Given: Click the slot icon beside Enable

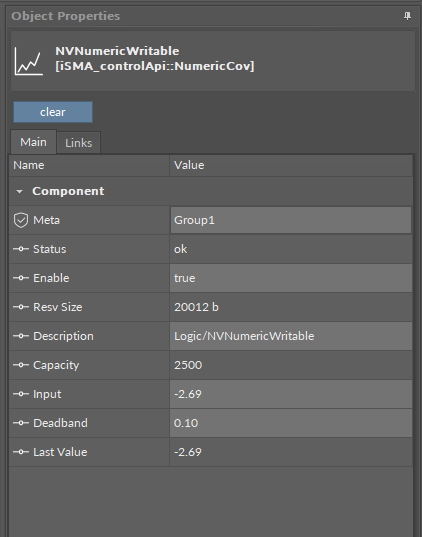Looking at the screenshot, I should pos(21,278).
